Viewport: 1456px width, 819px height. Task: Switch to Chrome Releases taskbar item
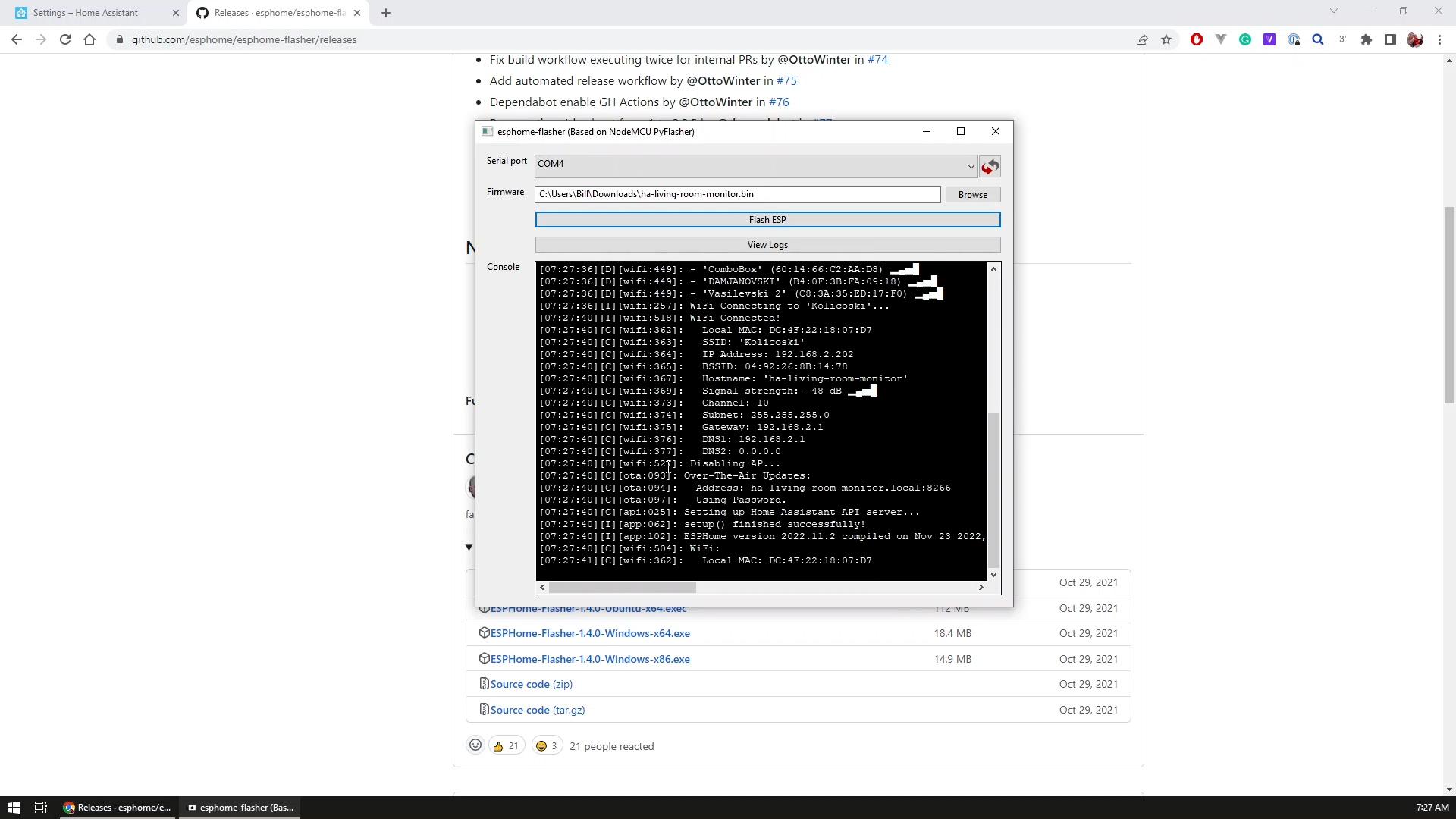point(118,808)
